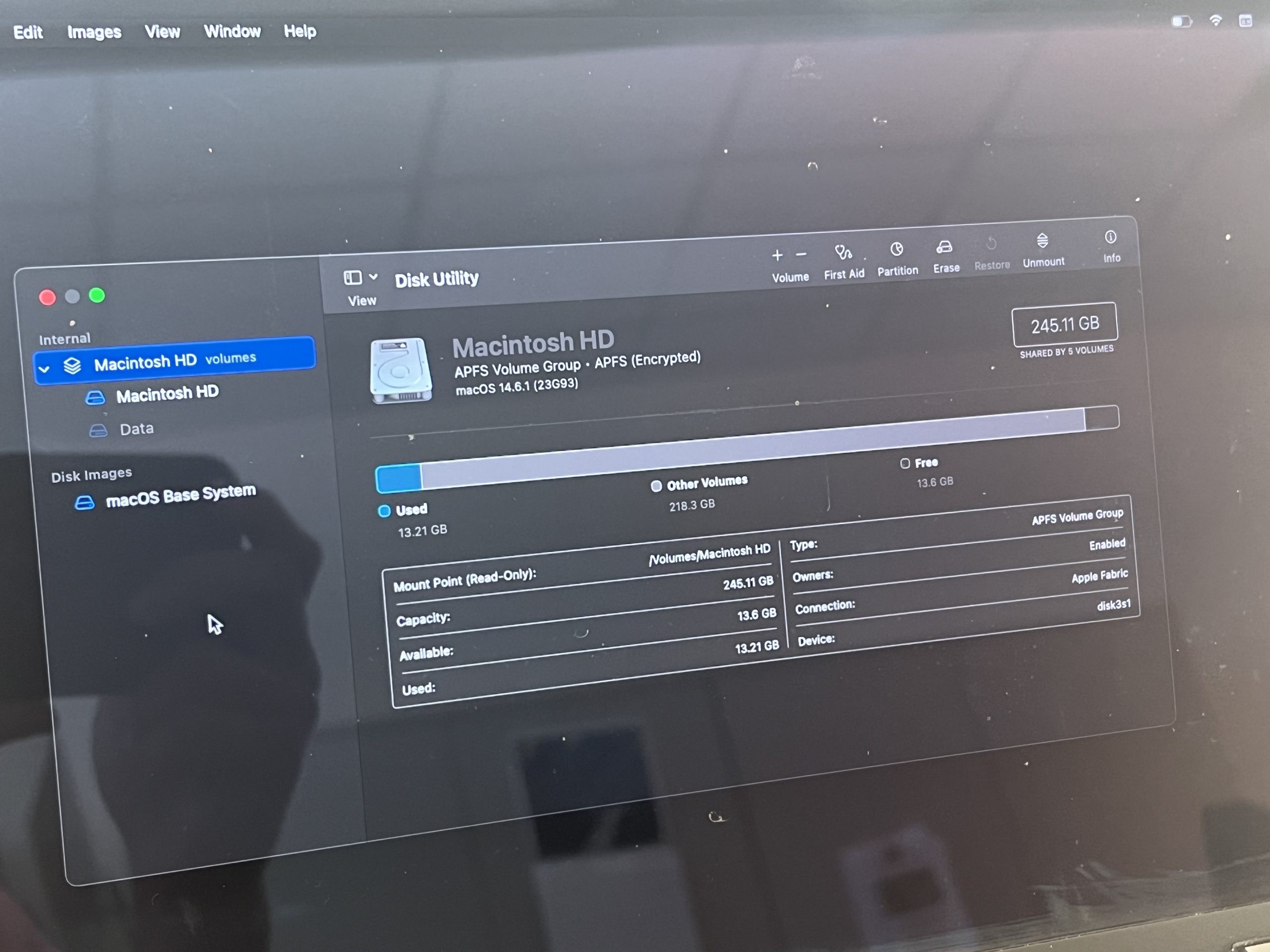Click the Used blue legend dot

(x=384, y=511)
